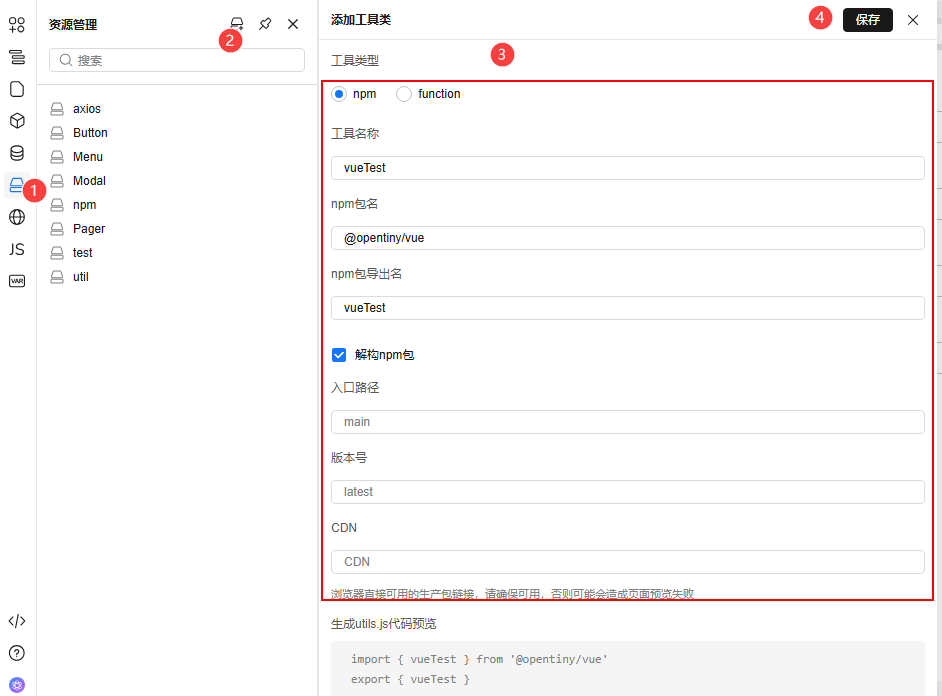Click the 搜索 search box
Image resolution: width=942 pixels, height=696 pixels.
tap(176, 60)
